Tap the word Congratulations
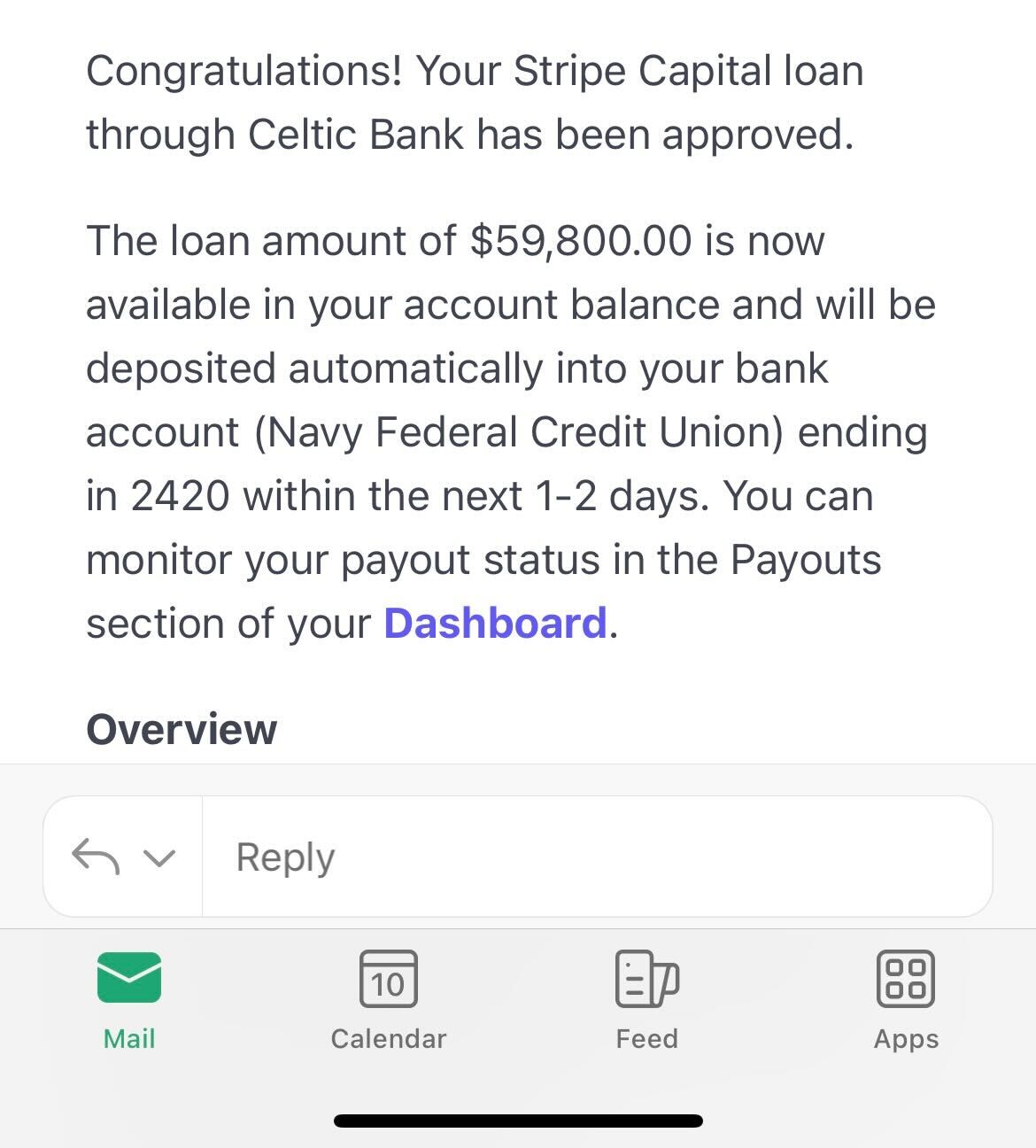 (x=244, y=71)
